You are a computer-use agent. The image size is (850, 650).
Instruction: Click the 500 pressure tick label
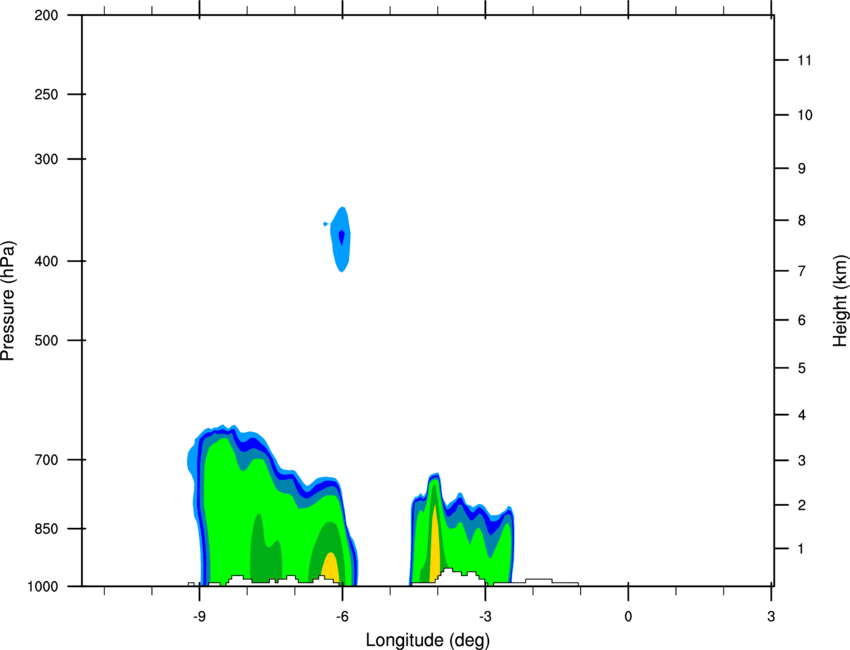pos(46,340)
